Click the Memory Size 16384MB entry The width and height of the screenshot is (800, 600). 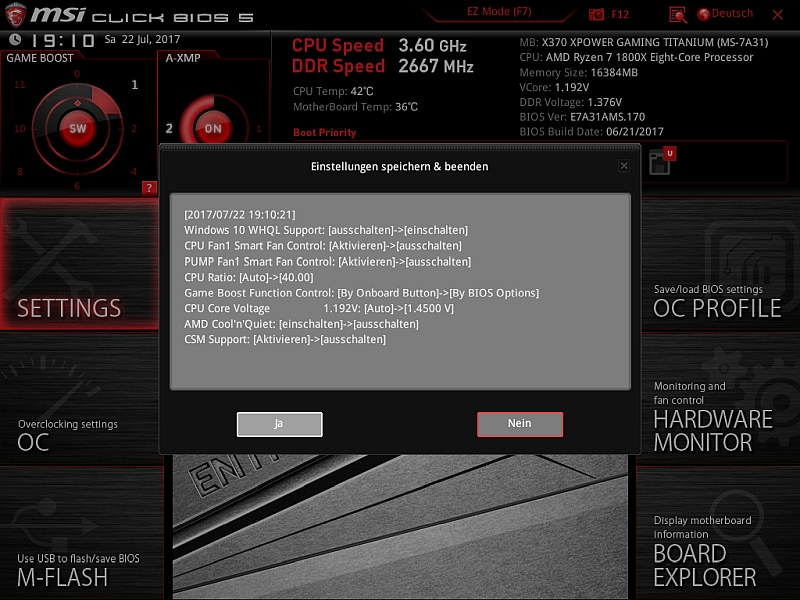579,72
